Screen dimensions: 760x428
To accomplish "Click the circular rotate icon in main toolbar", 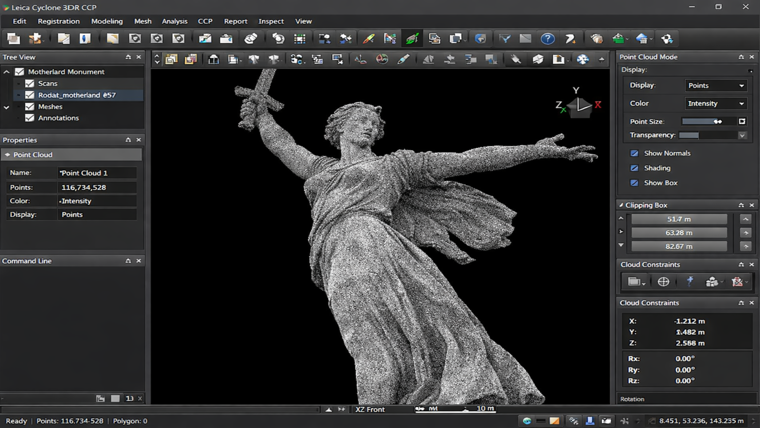I will (278, 39).
